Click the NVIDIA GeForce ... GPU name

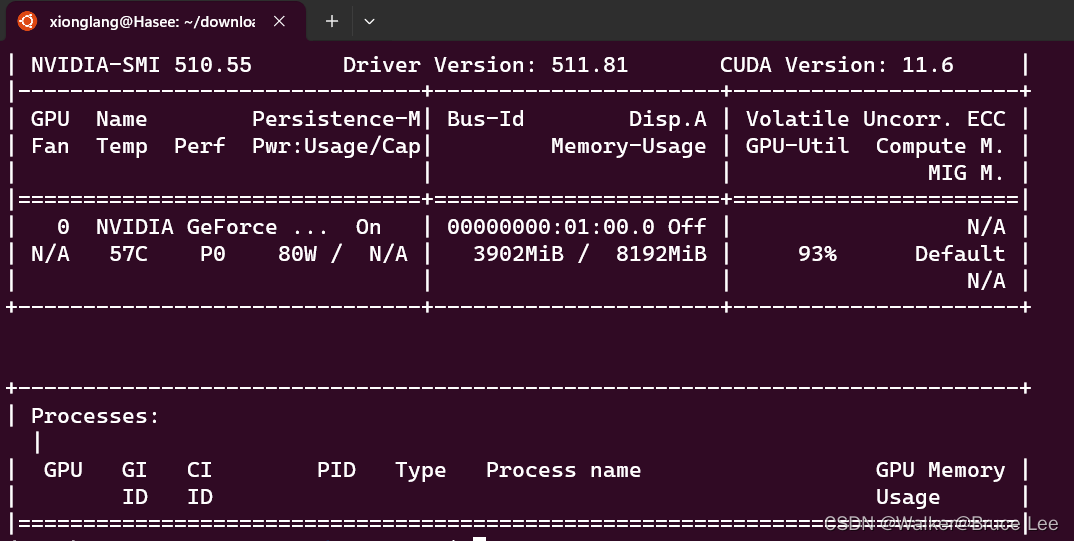[x=212, y=227]
